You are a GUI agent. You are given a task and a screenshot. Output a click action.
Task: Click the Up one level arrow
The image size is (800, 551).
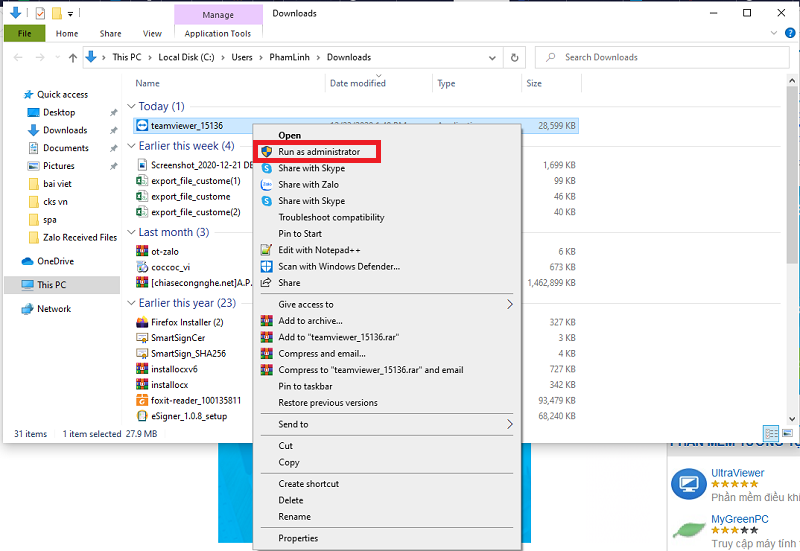(73, 58)
